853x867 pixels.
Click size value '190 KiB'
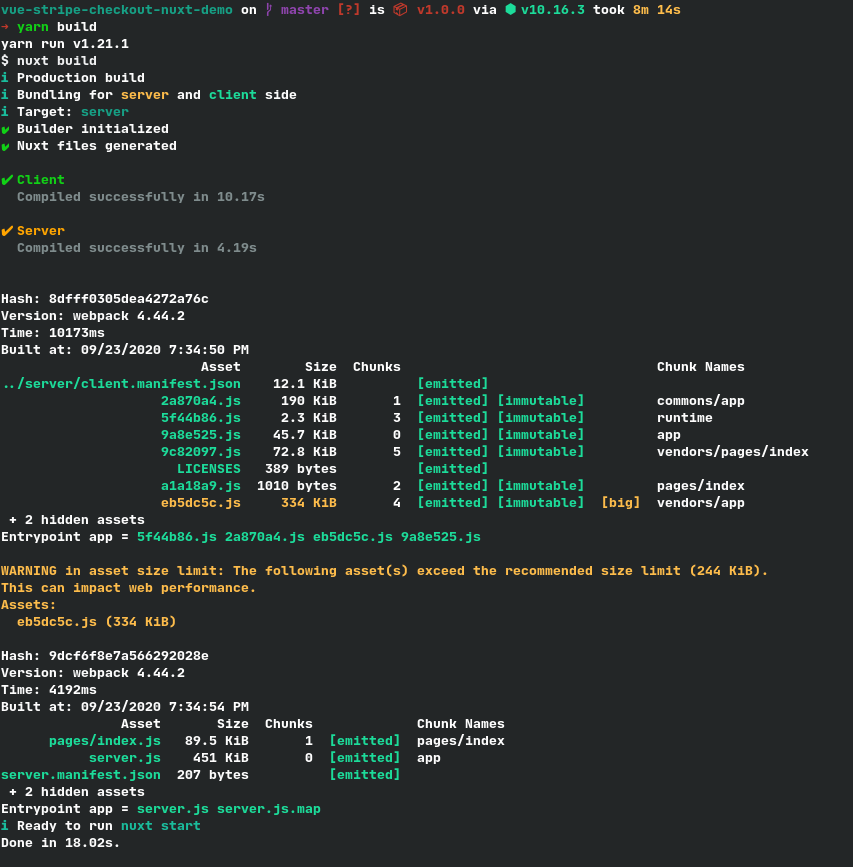tap(308, 401)
